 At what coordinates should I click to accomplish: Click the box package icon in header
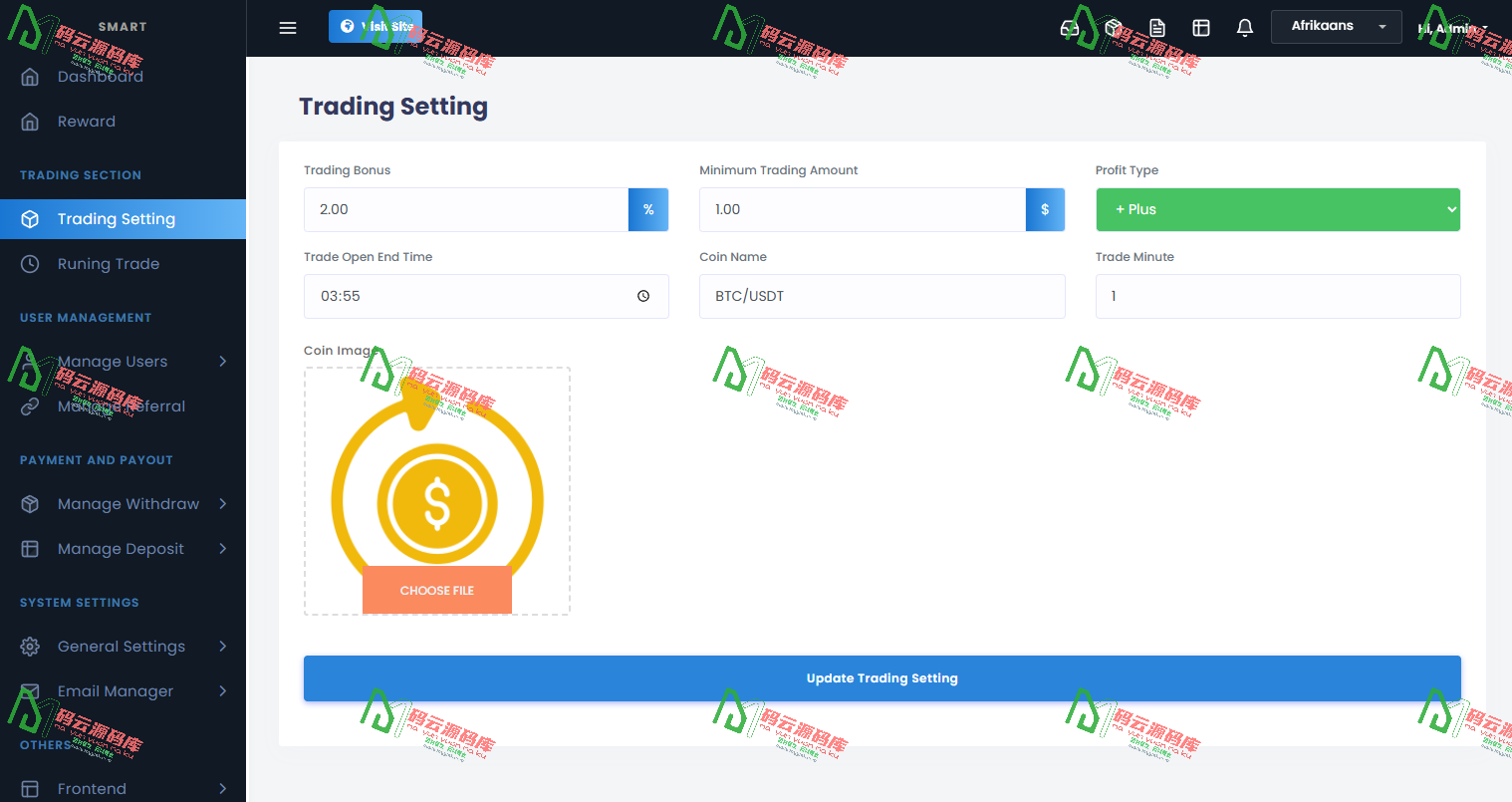[1114, 28]
